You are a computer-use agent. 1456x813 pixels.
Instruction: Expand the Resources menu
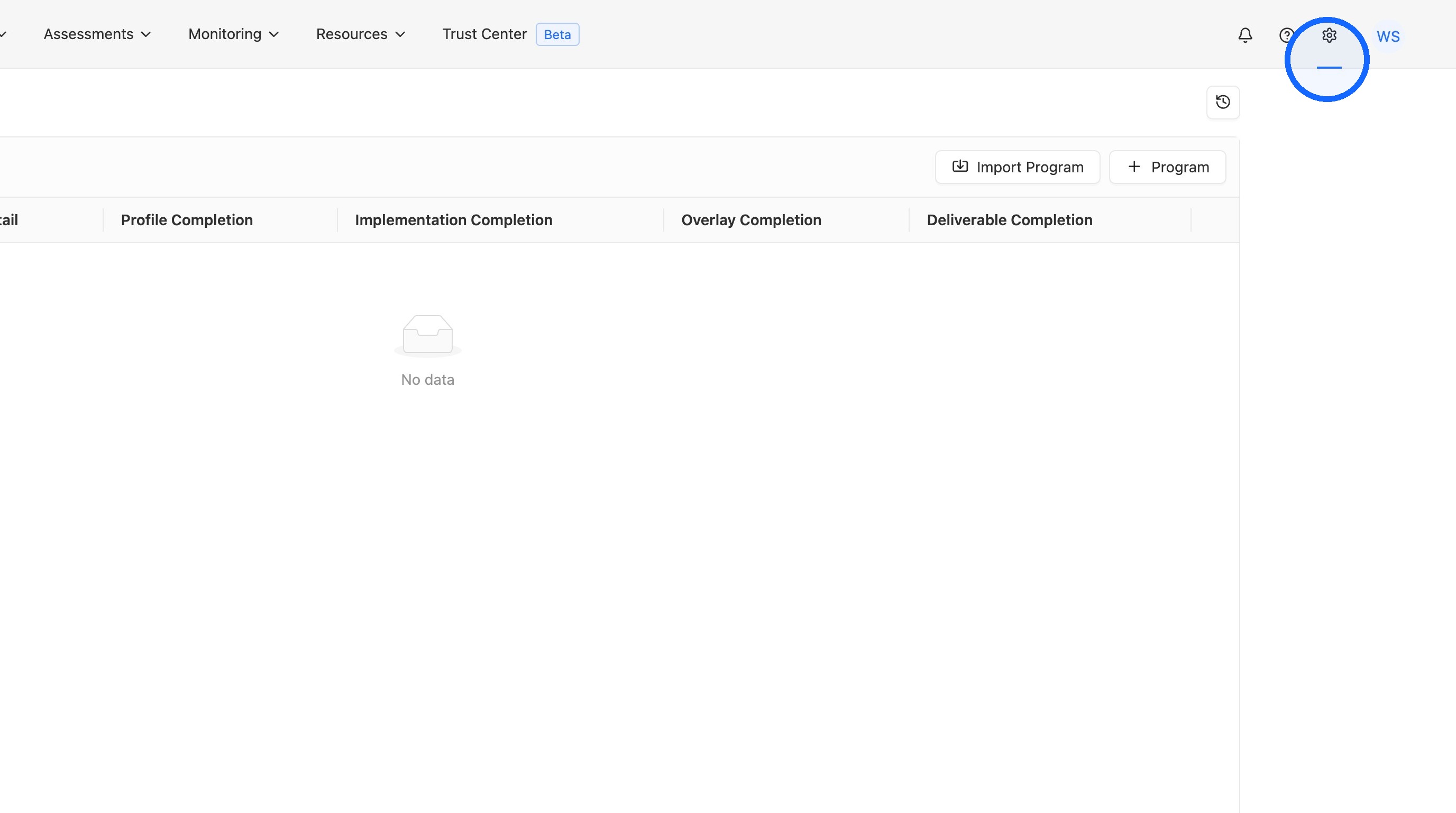[360, 34]
